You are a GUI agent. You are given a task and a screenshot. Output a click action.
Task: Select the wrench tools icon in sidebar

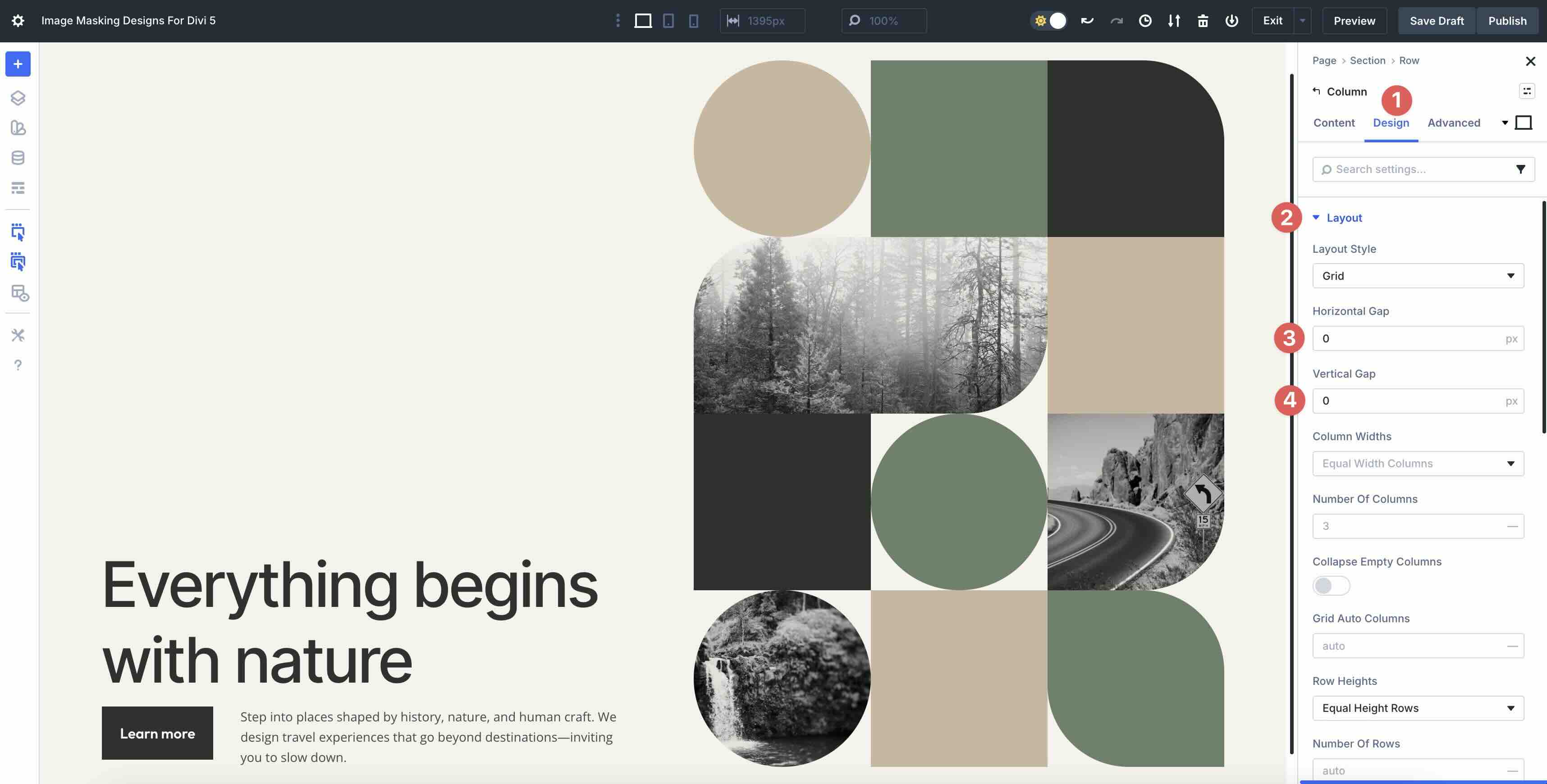(18, 334)
